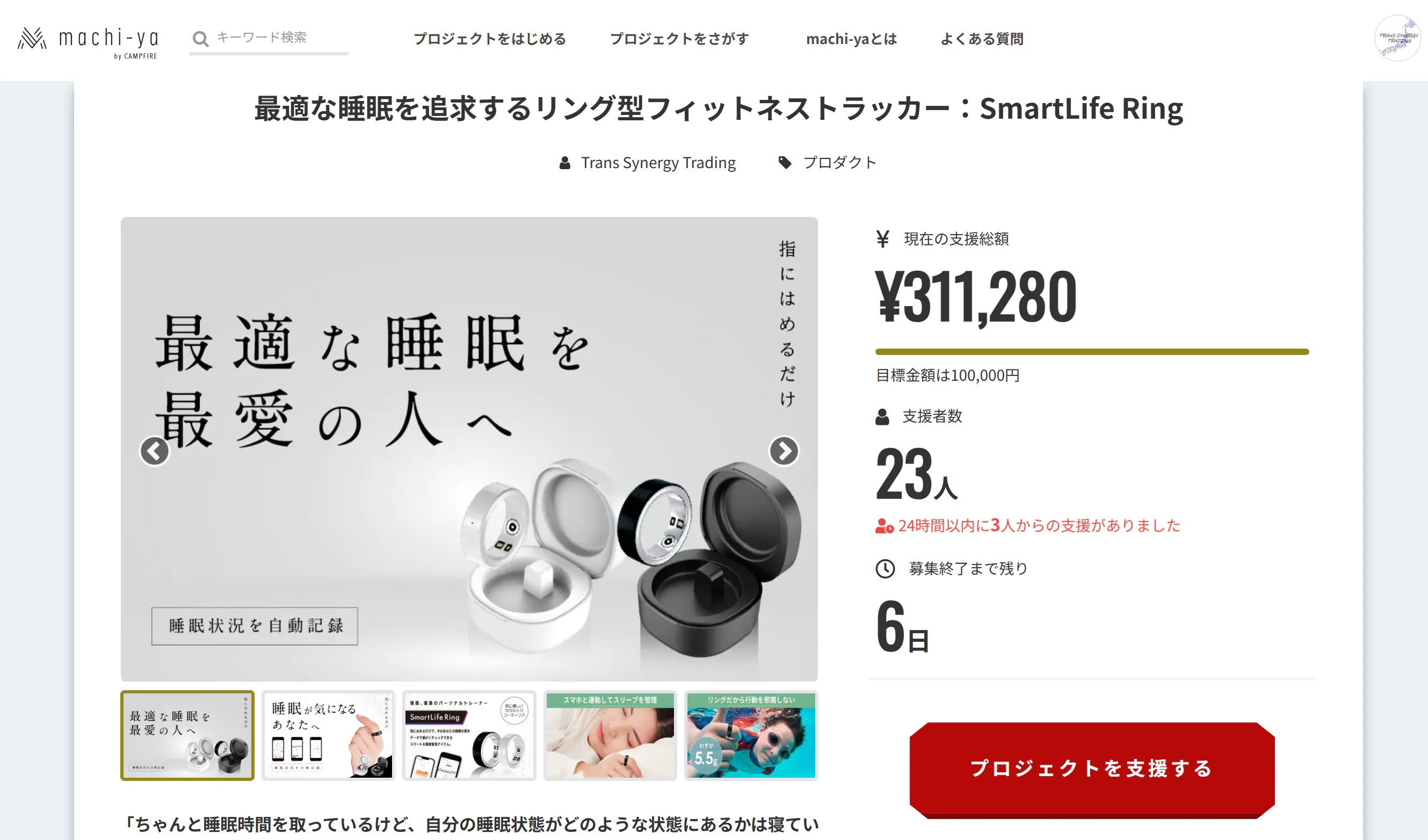Click the machi-ya logo
This screenshot has width=1428, height=840.
pos(88,42)
